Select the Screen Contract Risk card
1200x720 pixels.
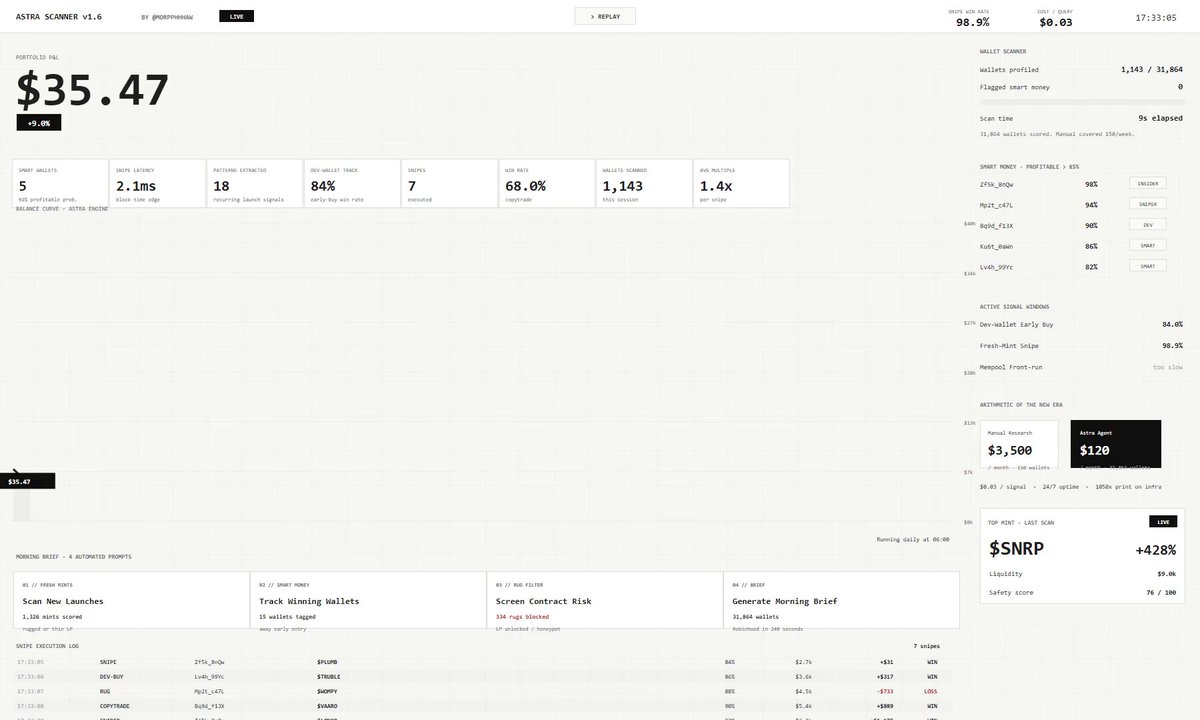pos(604,603)
